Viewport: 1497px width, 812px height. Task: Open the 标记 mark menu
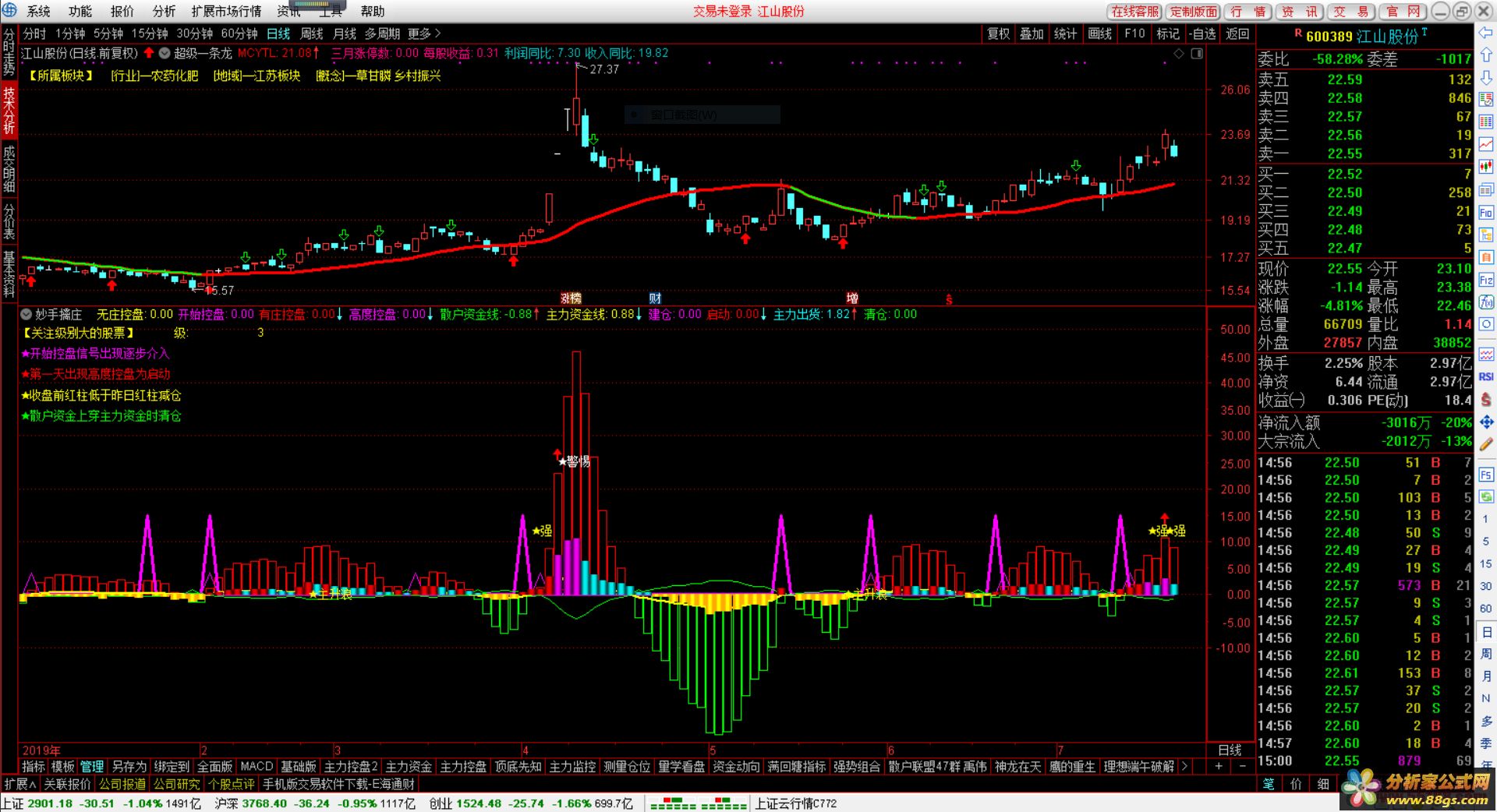[1168, 34]
